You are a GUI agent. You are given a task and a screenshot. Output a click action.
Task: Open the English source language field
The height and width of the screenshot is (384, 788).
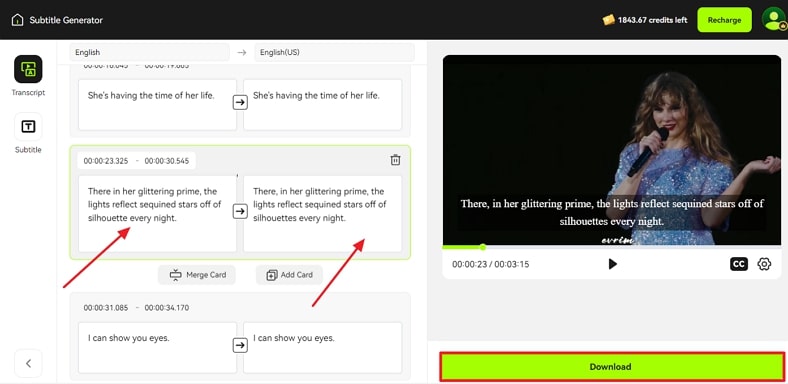tap(150, 52)
